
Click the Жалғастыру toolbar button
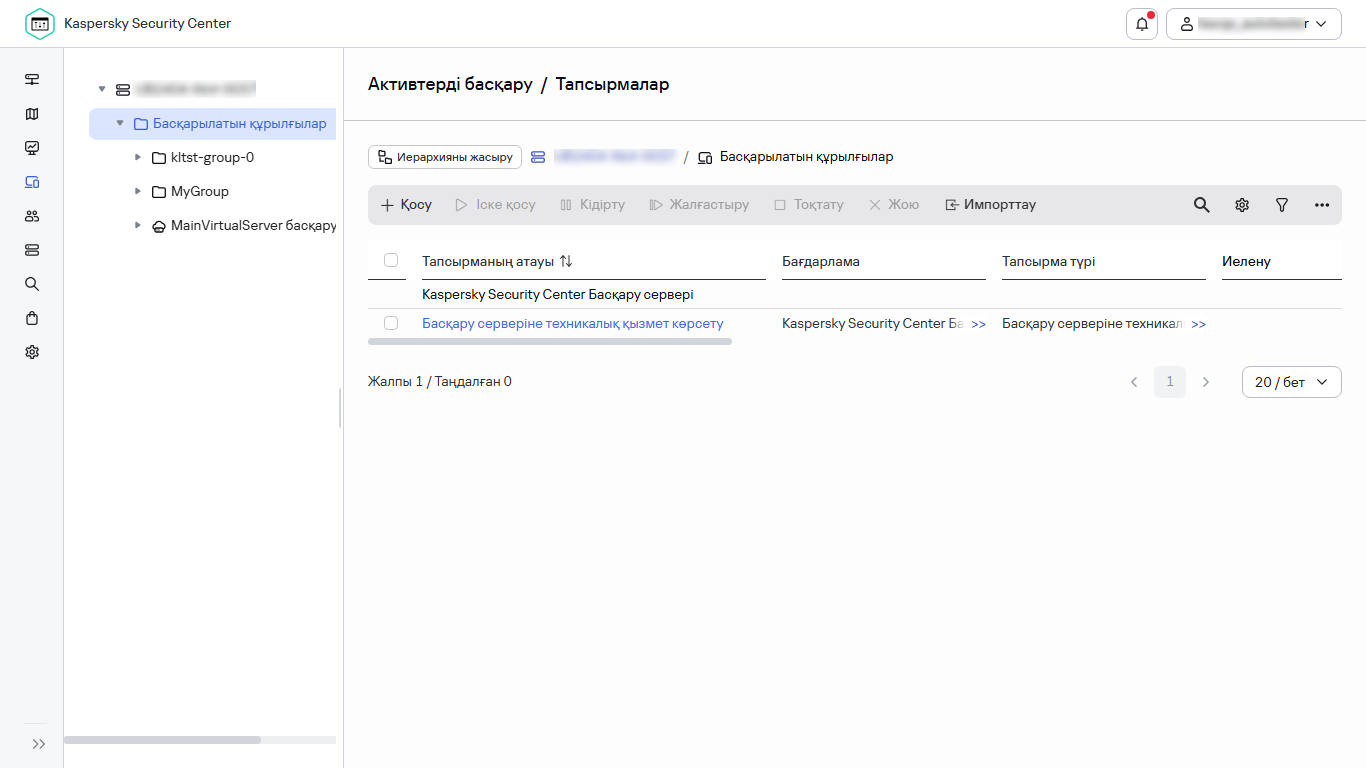pos(699,204)
